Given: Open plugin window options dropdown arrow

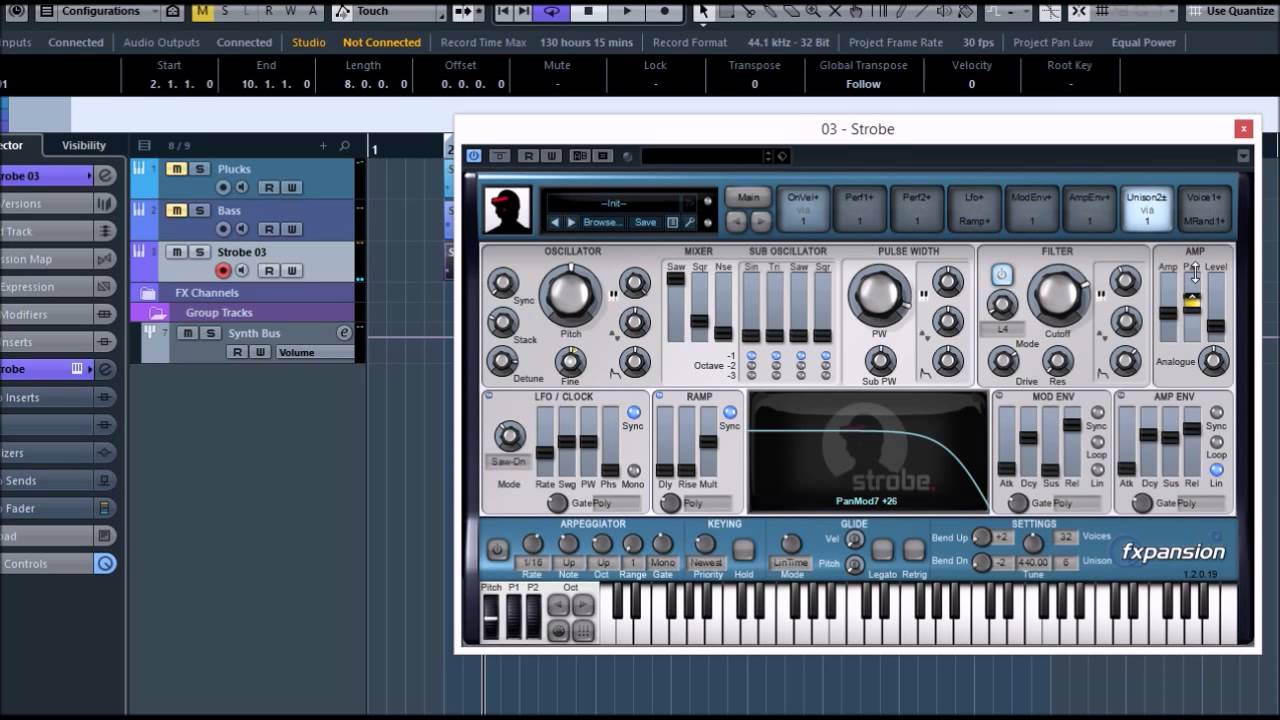Looking at the screenshot, I should [1243, 156].
